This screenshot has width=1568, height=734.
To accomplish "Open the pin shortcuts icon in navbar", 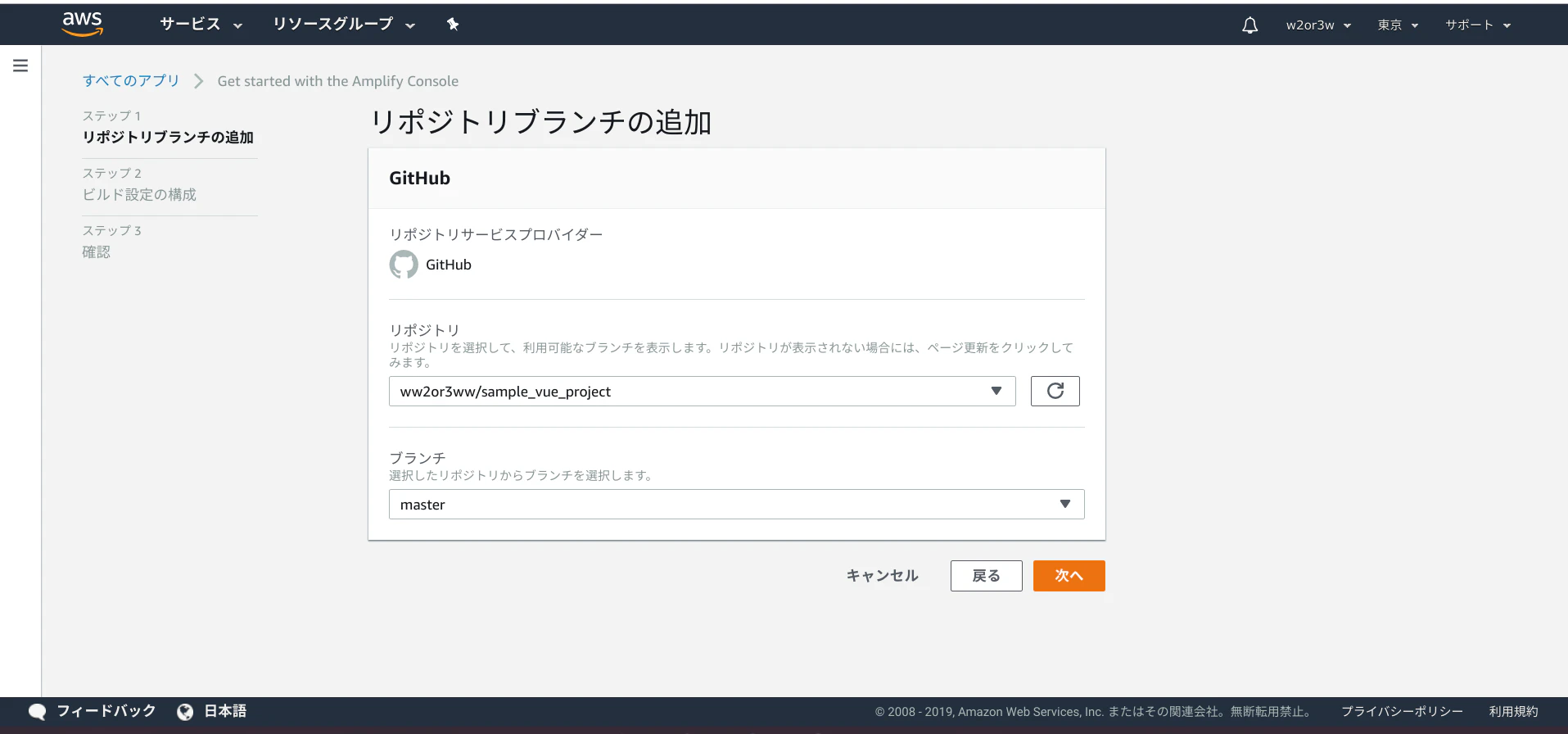I will (x=453, y=25).
